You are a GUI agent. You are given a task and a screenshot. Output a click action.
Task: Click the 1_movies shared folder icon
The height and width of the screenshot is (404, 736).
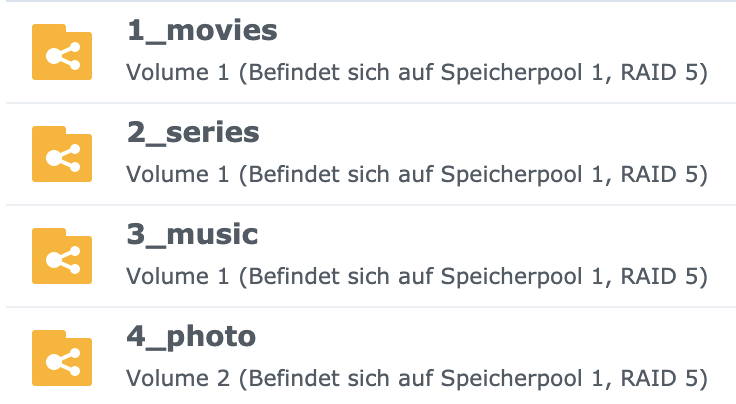(x=62, y=52)
